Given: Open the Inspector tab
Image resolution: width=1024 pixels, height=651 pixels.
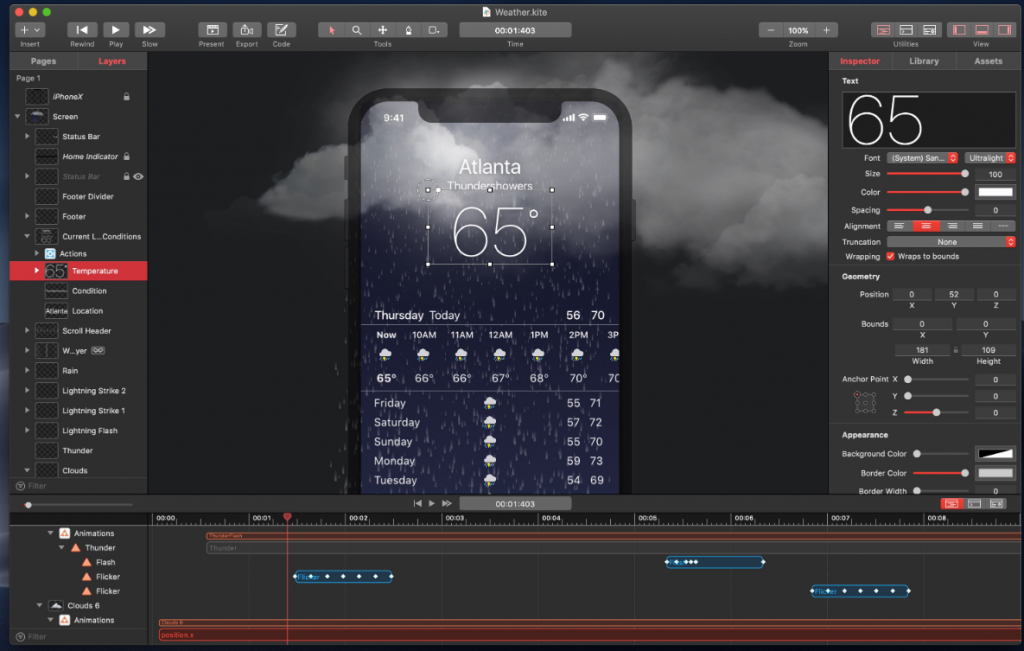Looking at the screenshot, I should tap(859, 61).
